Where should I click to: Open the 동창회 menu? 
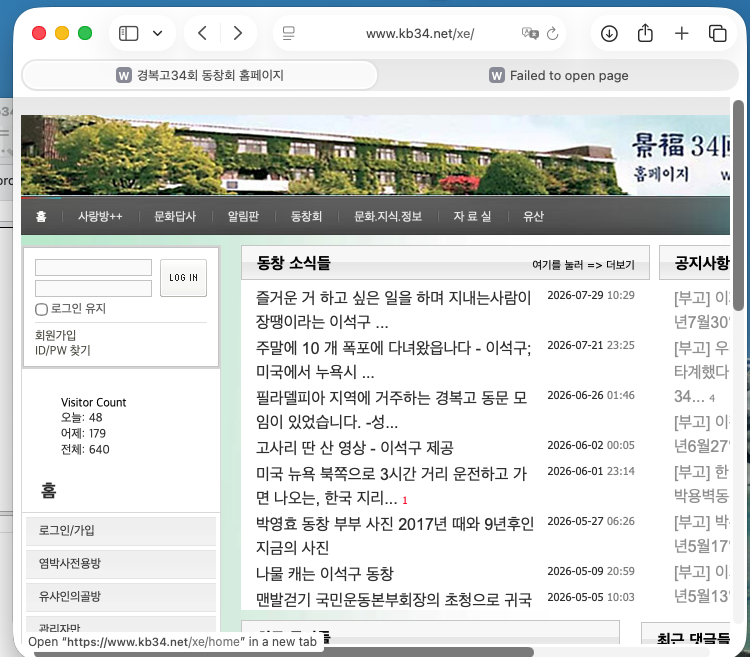pyautogui.click(x=306, y=216)
